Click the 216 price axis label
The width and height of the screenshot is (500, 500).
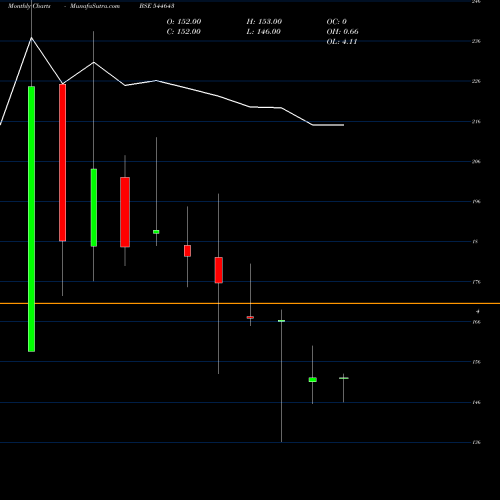click(x=476, y=121)
